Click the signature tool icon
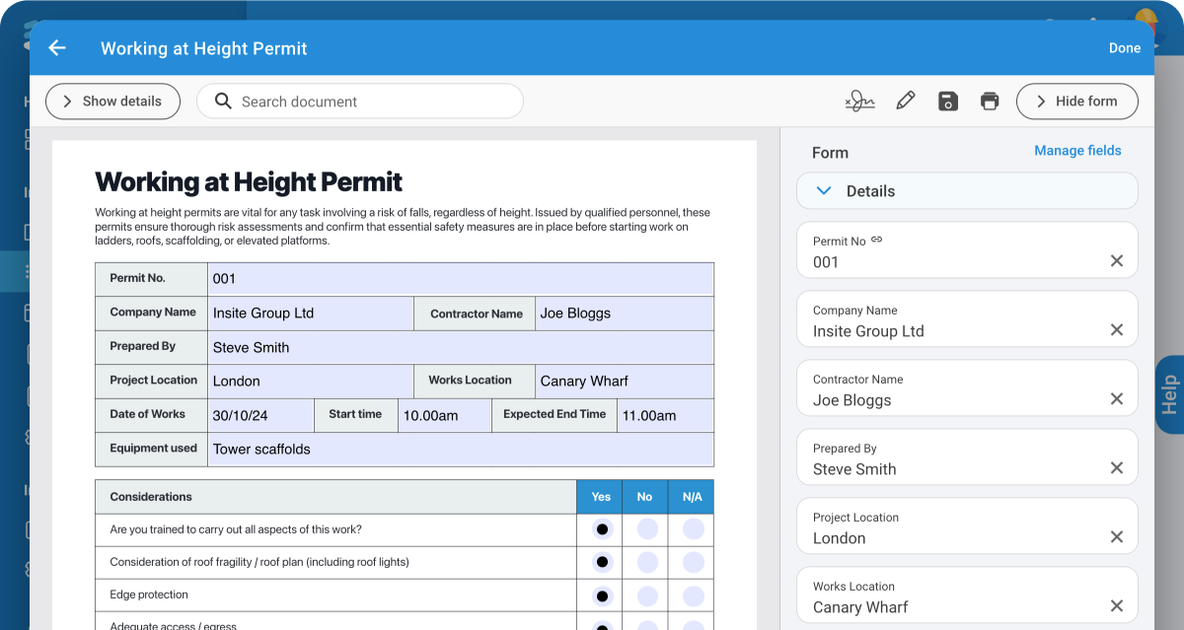Viewport: 1184px width, 630px height. [x=859, y=100]
